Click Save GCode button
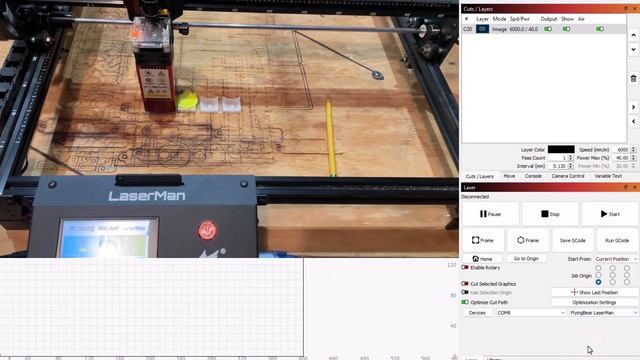 pos(573,240)
